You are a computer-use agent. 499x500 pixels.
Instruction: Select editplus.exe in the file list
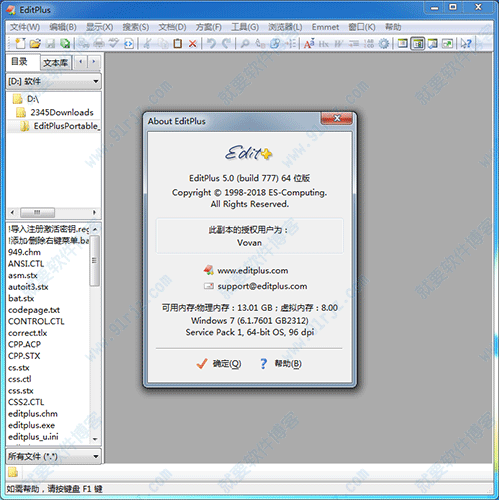point(31,425)
